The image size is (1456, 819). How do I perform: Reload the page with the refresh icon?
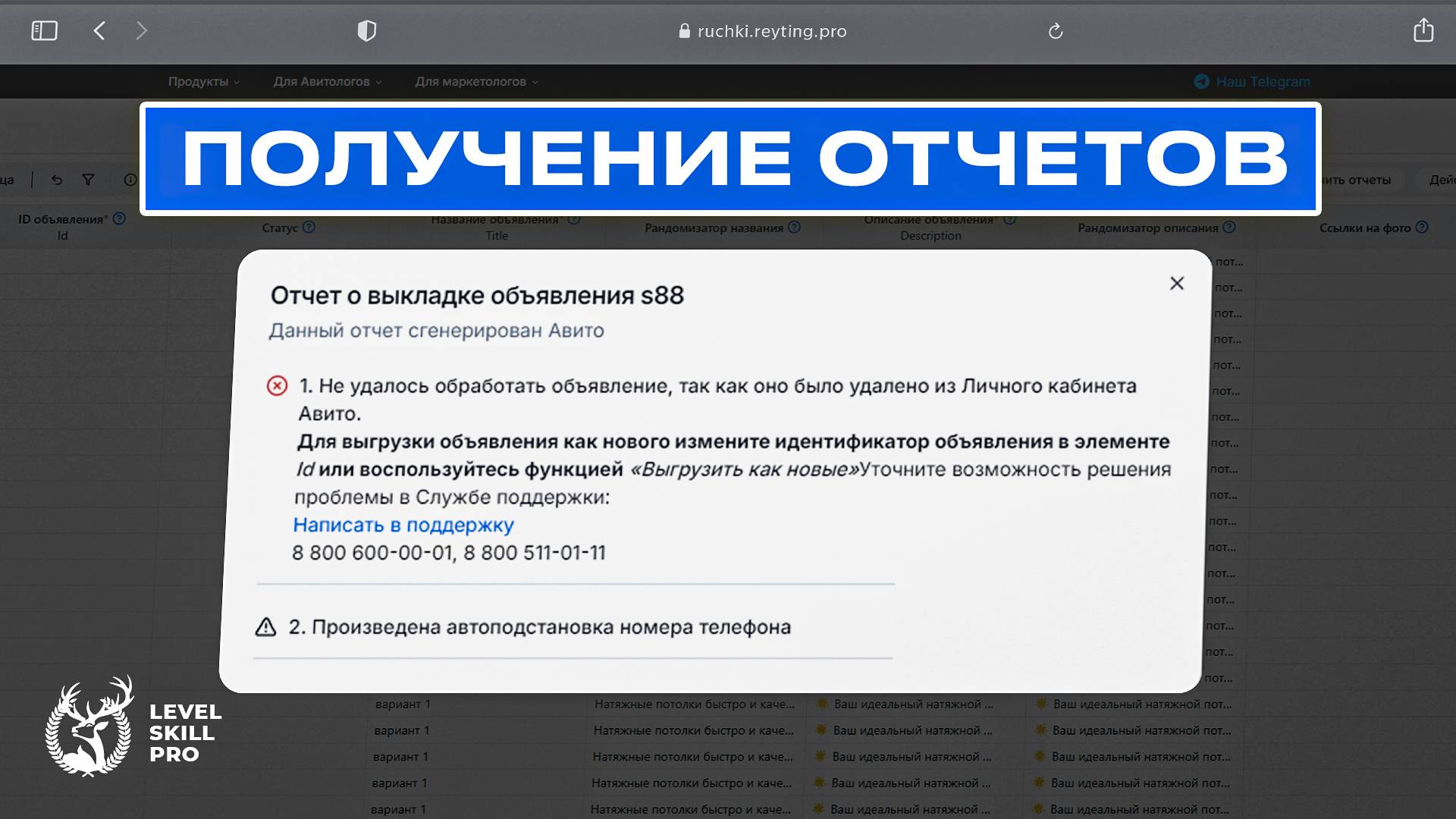(1055, 31)
